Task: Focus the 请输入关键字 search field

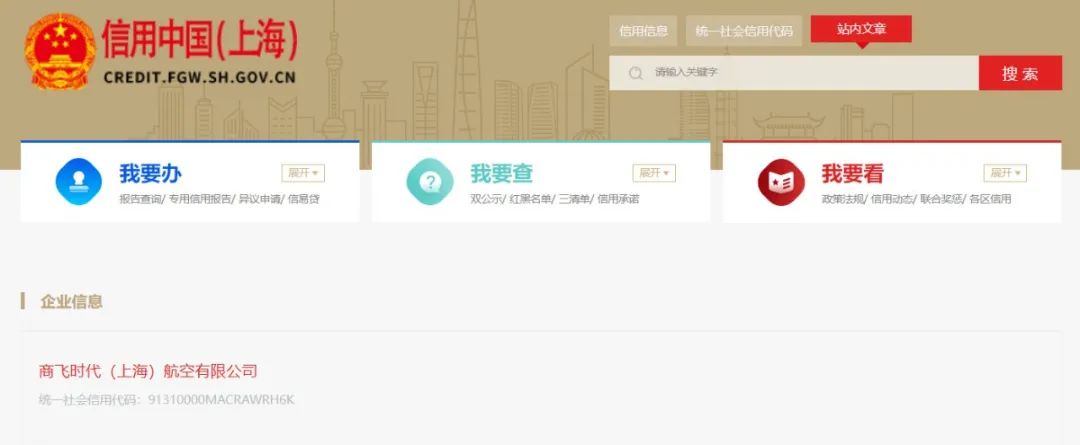Action: (794, 73)
